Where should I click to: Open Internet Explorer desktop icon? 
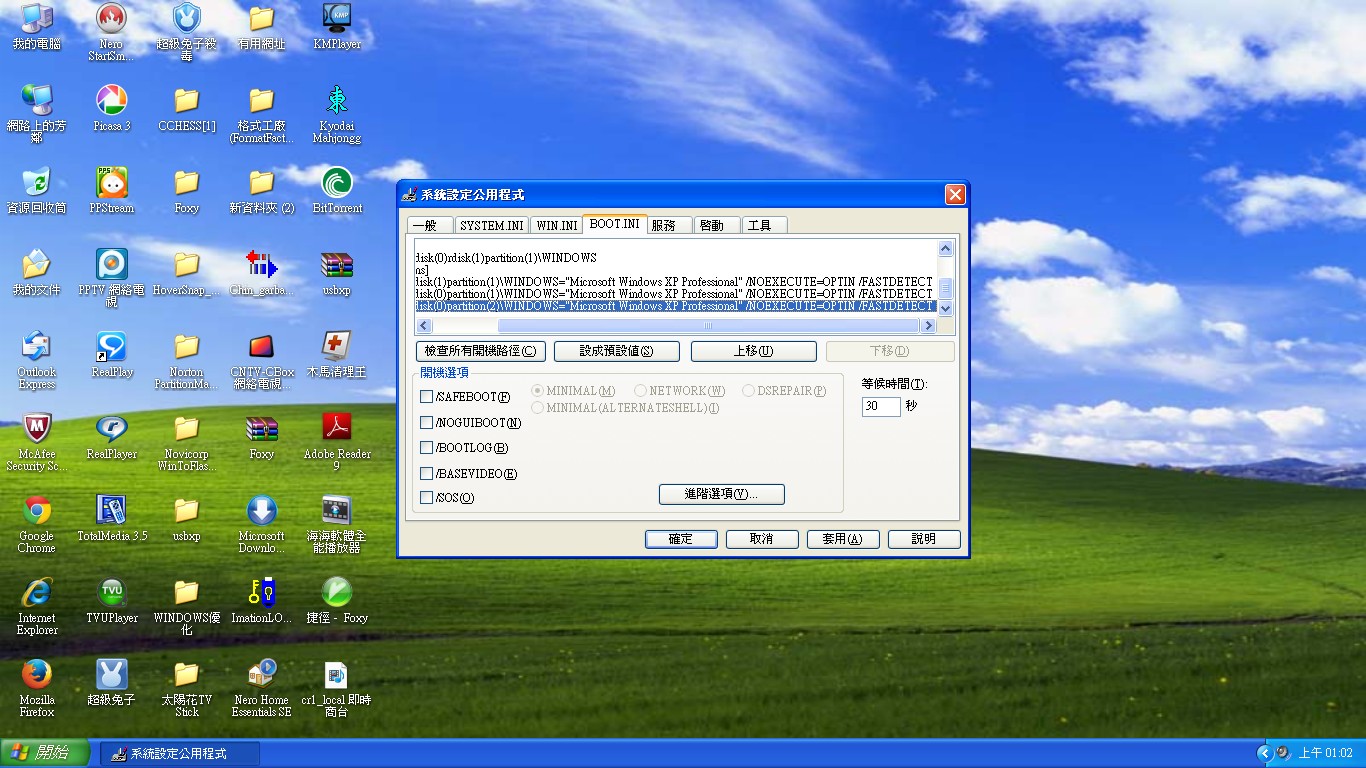pyautogui.click(x=37, y=606)
